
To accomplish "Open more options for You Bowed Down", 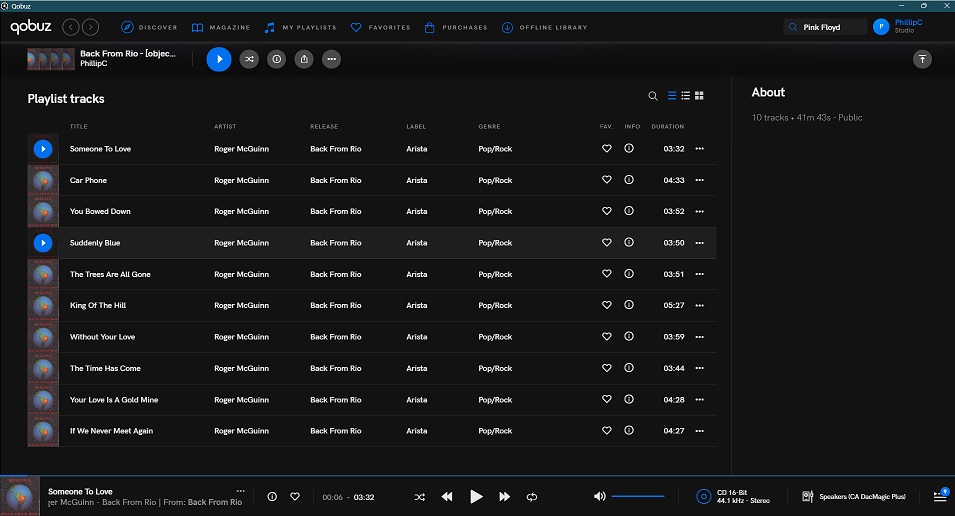I will click(700, 211).
